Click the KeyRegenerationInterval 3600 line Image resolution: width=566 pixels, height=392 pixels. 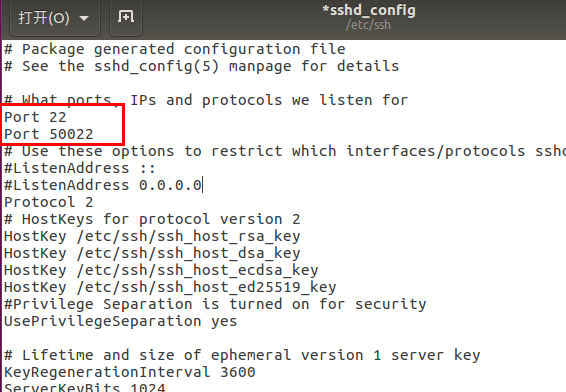pyautogui.click(x=130, y=372)
